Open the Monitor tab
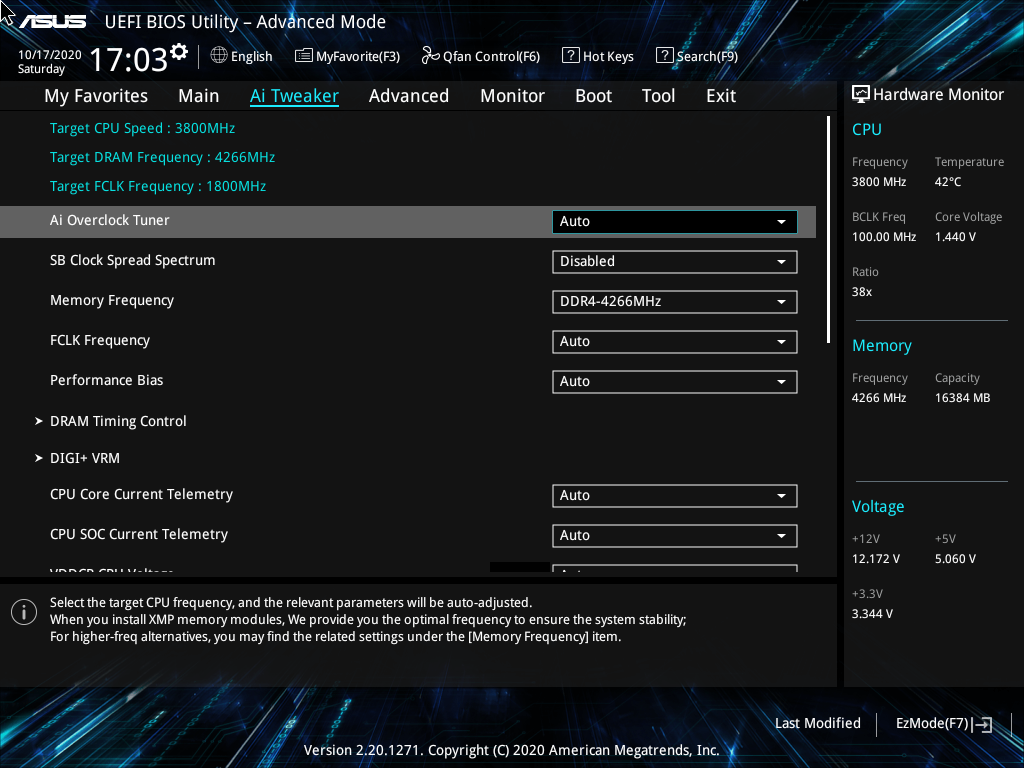Screen dimensions: 1024x768 coord(513,96)
